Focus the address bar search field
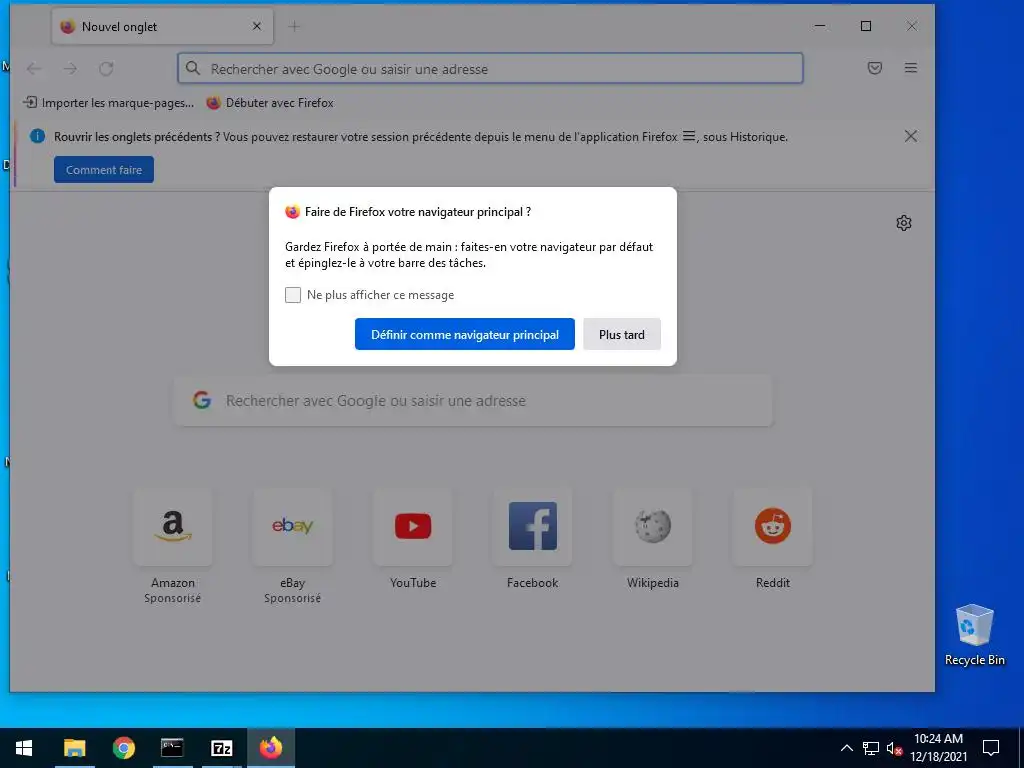 click(490, 69)
